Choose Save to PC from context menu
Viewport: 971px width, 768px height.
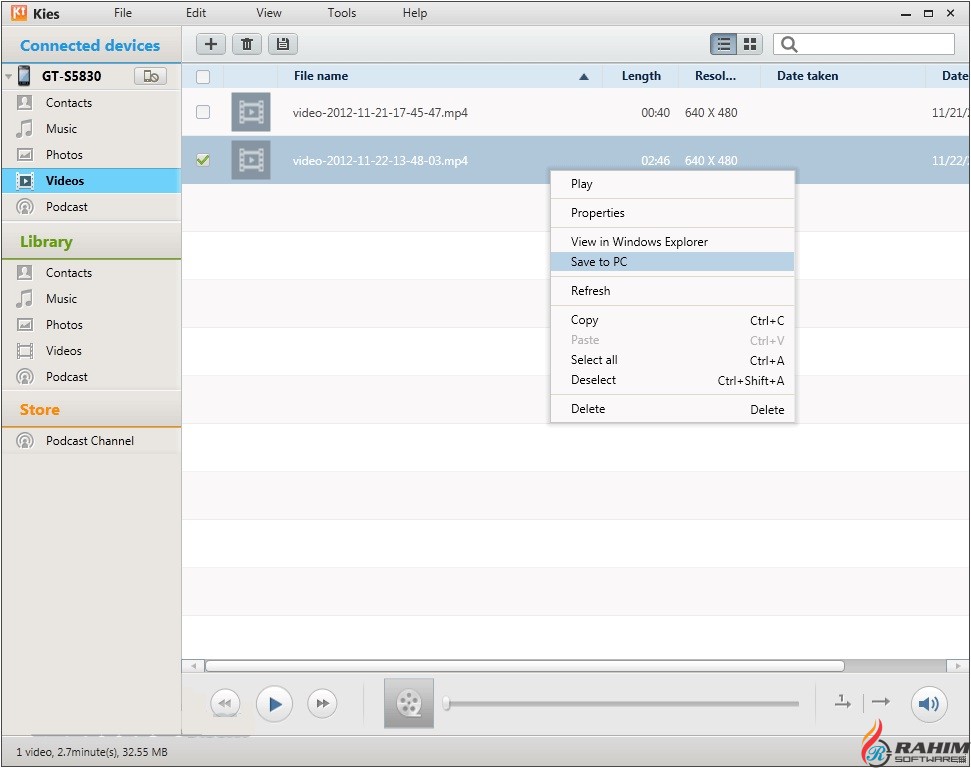[599, 262]
